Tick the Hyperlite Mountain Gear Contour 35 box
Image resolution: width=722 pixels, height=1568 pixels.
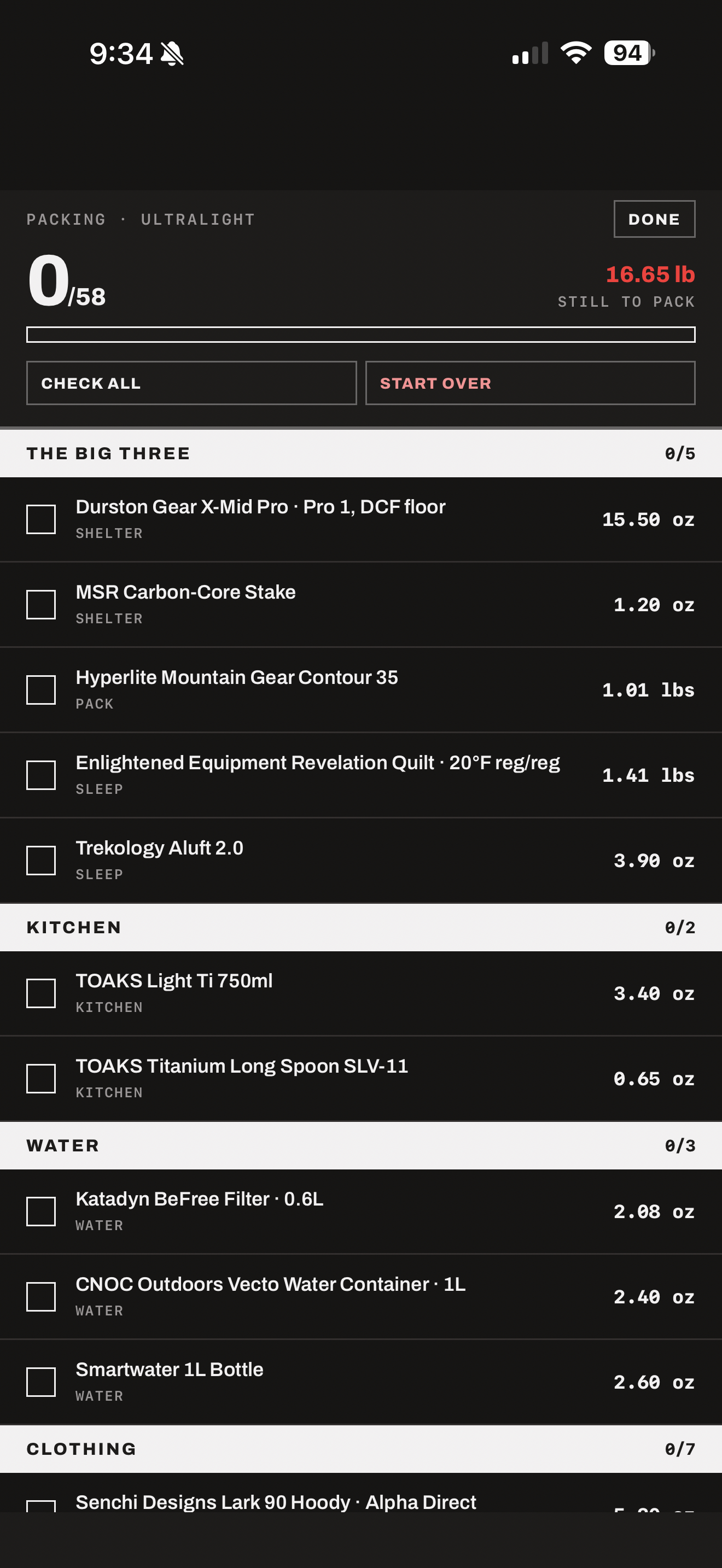(41, 689)
